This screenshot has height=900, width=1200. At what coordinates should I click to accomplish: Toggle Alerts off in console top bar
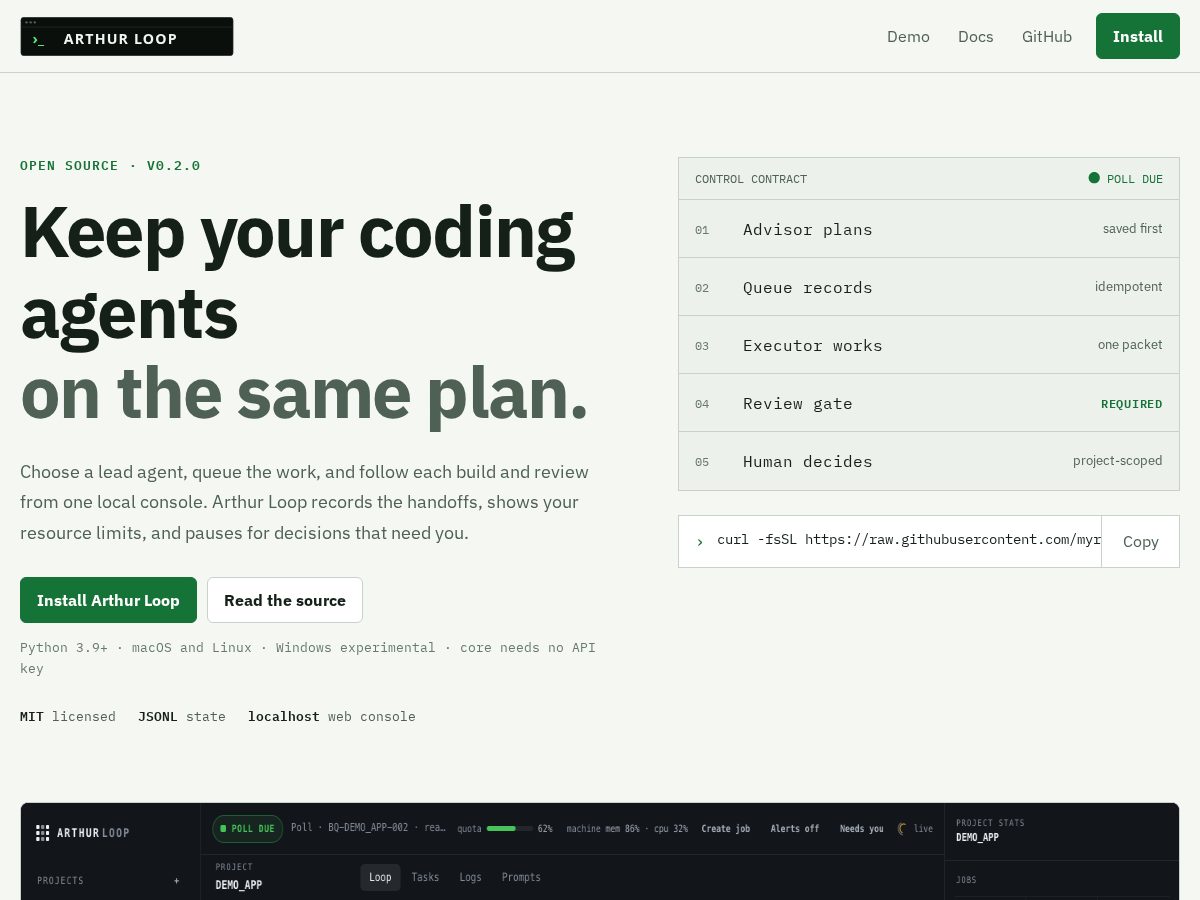coord(795,829)
